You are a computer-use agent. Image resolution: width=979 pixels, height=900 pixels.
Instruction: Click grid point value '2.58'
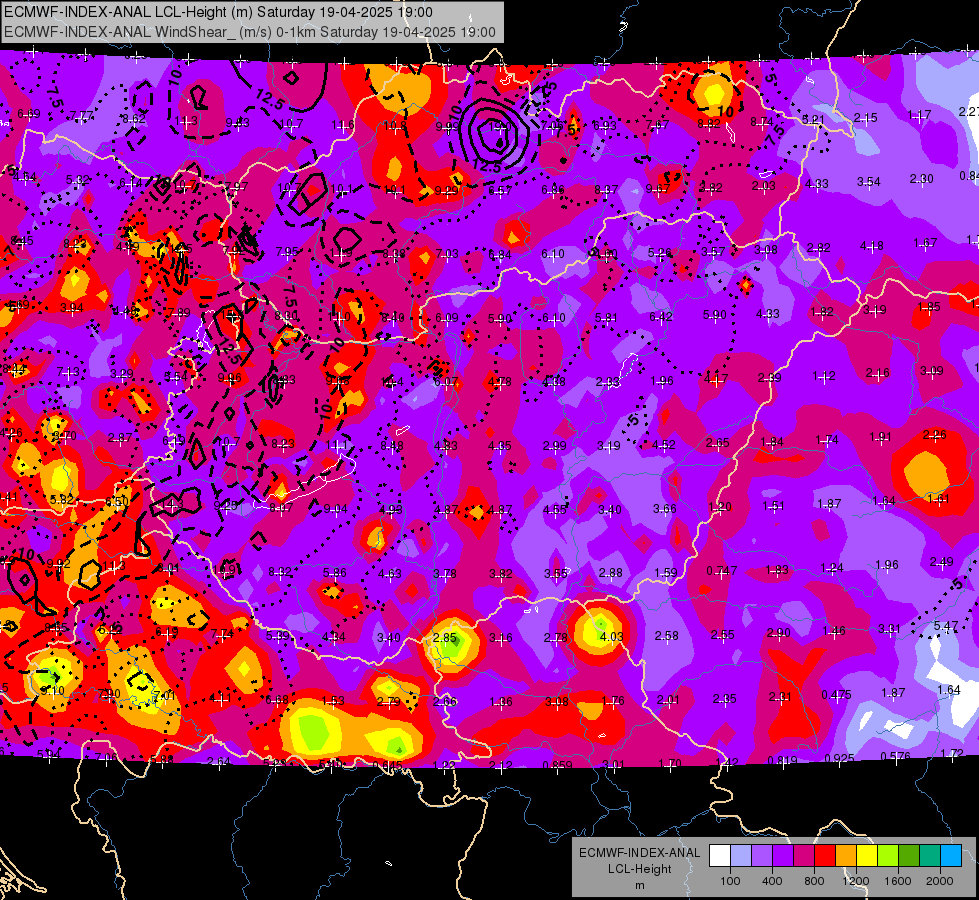point(666,635)
